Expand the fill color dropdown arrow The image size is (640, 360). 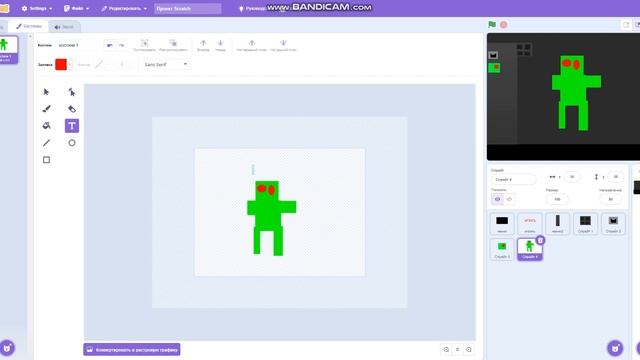point(69,64)
